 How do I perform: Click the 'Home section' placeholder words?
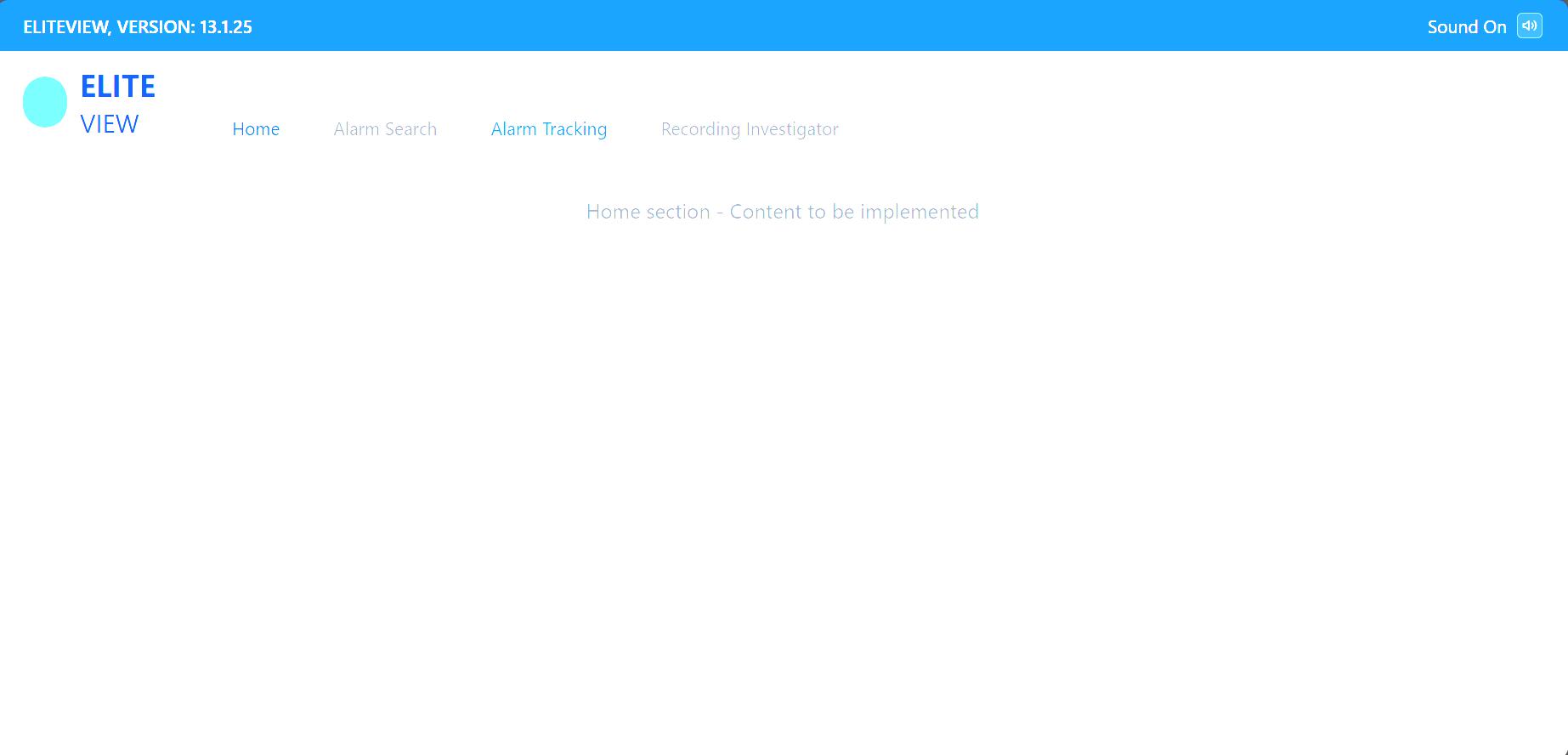point(648,212)
